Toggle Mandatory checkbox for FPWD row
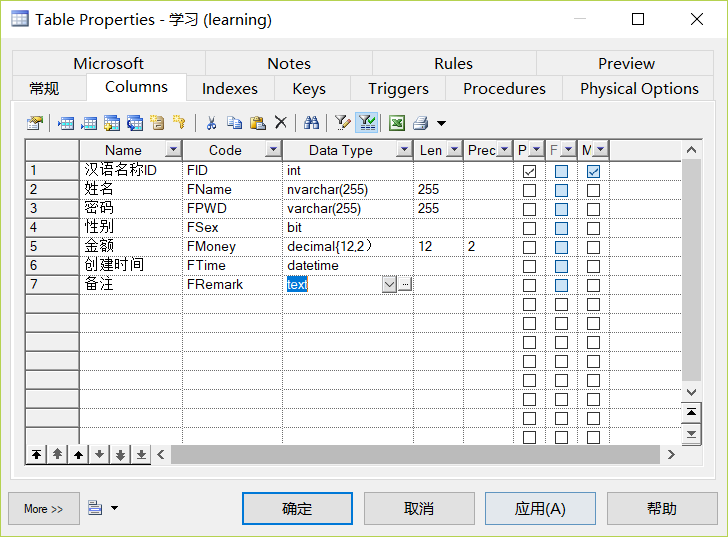Screen dimensions: 728x537 pyautogui.click(x=593, y=209)
